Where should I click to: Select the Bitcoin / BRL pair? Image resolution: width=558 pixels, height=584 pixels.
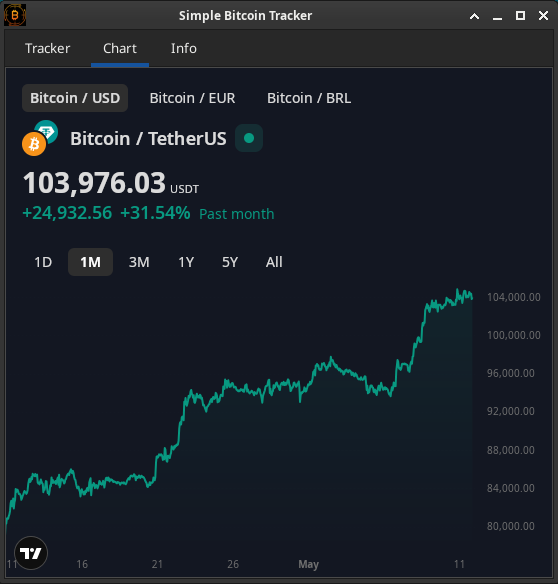[309, 98]
